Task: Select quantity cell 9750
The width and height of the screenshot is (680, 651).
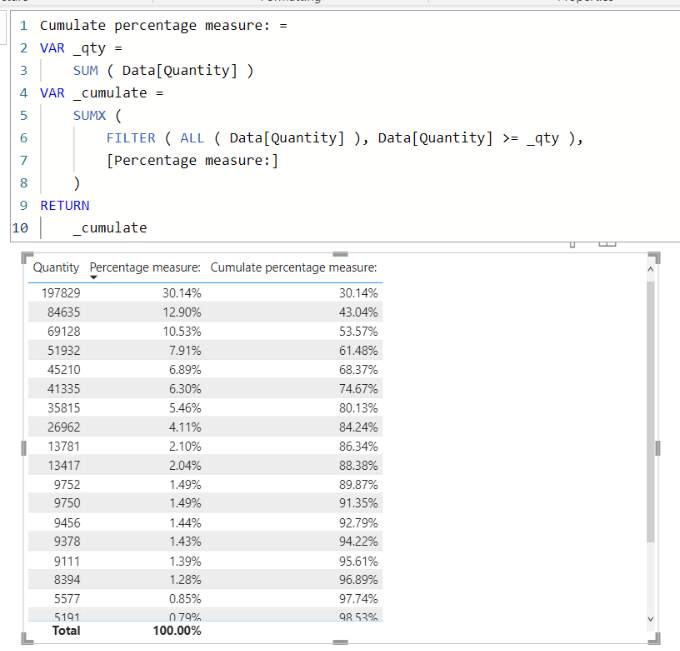Action: 67,503
